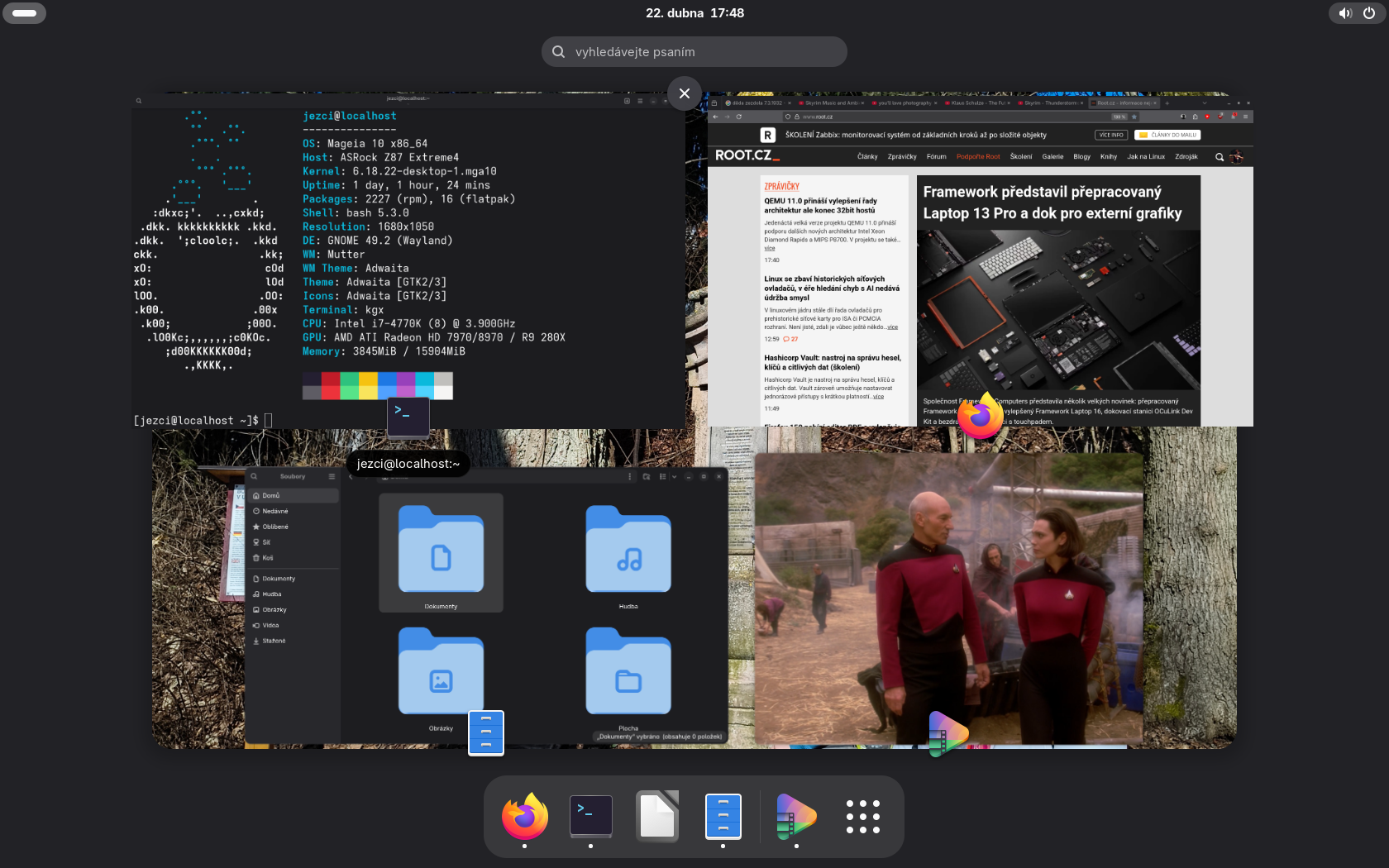Open a new Firefox tab
The width and height of the screenshot is (1389, 868).
(1167, 103)
